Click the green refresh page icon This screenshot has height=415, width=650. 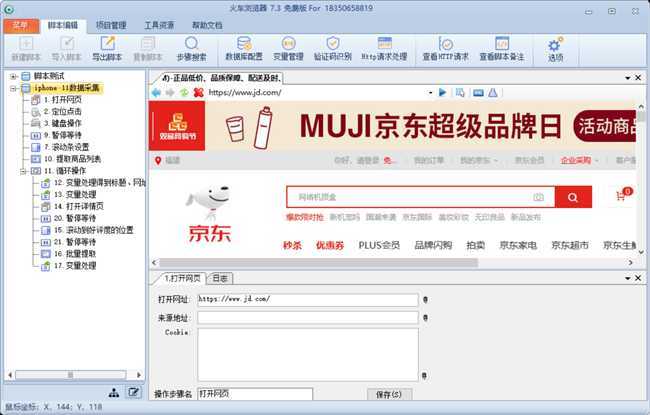point(184,92)
